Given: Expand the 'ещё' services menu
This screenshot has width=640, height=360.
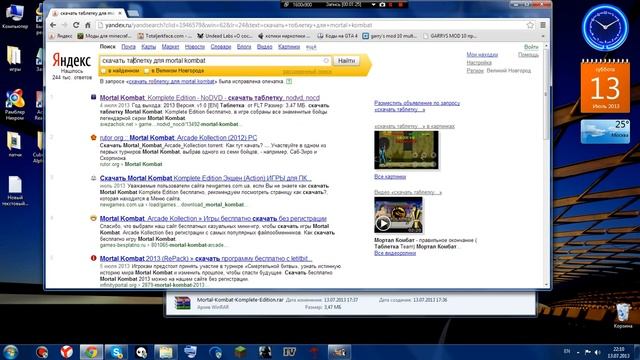Looking at the screenshot, I should 311,47.
